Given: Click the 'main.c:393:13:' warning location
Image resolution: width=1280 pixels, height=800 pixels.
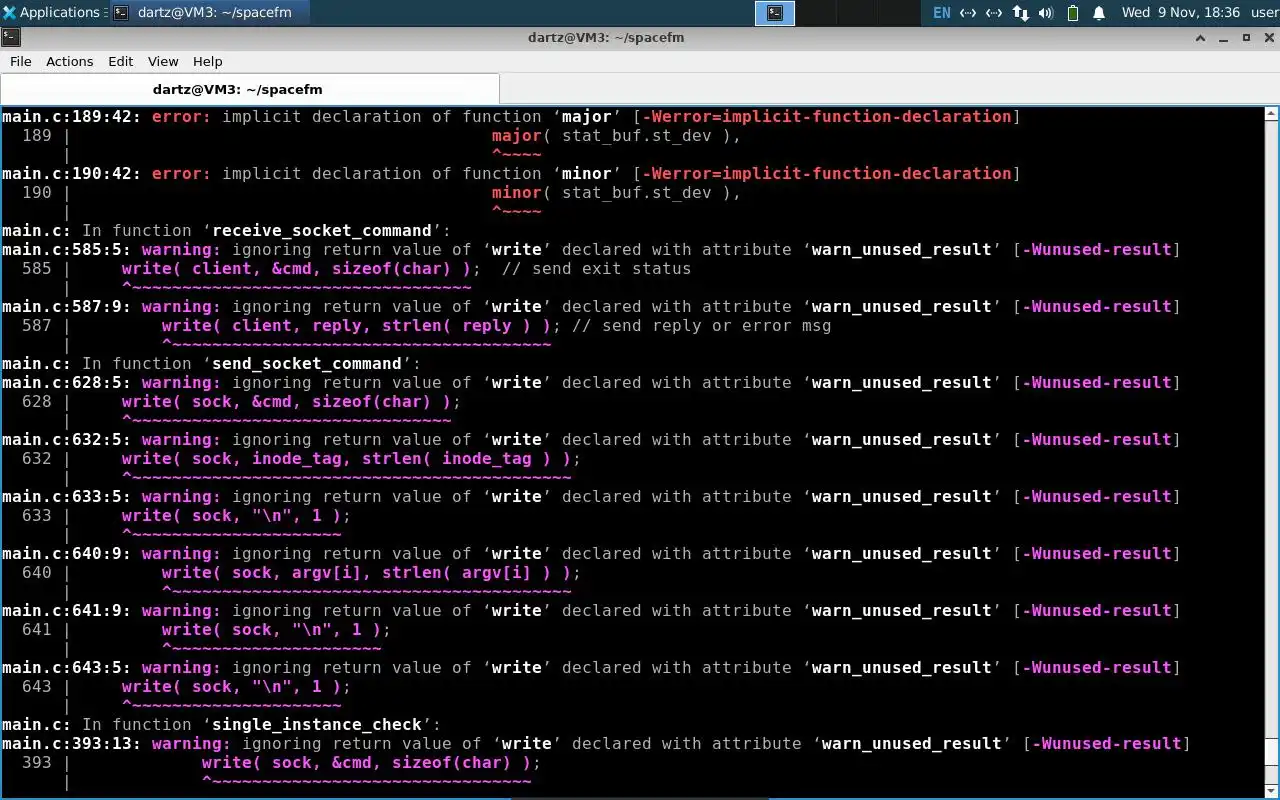Looking at the screenshot, I should (72, 744).
